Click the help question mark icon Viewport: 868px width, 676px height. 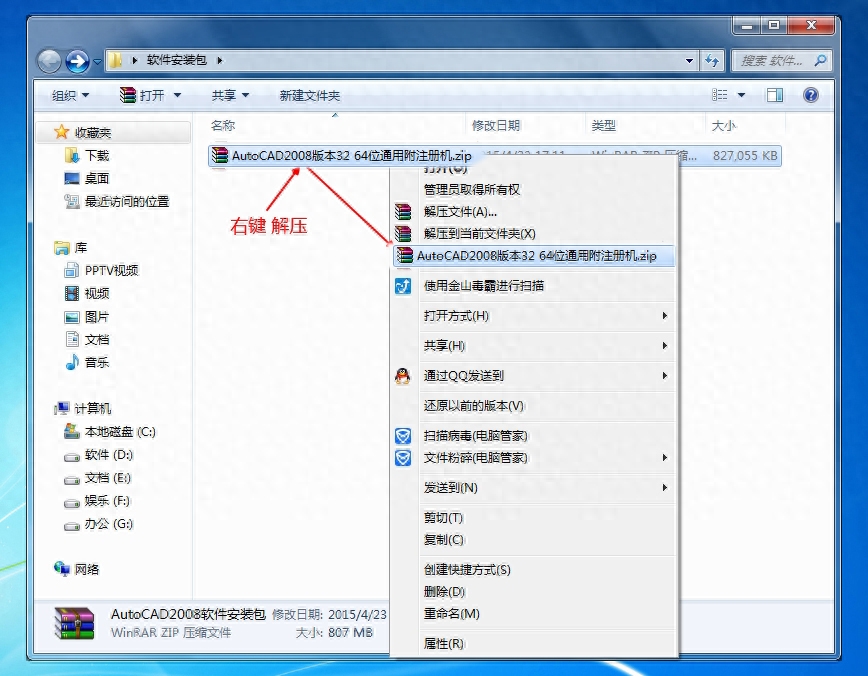click(x=810, y=95)
